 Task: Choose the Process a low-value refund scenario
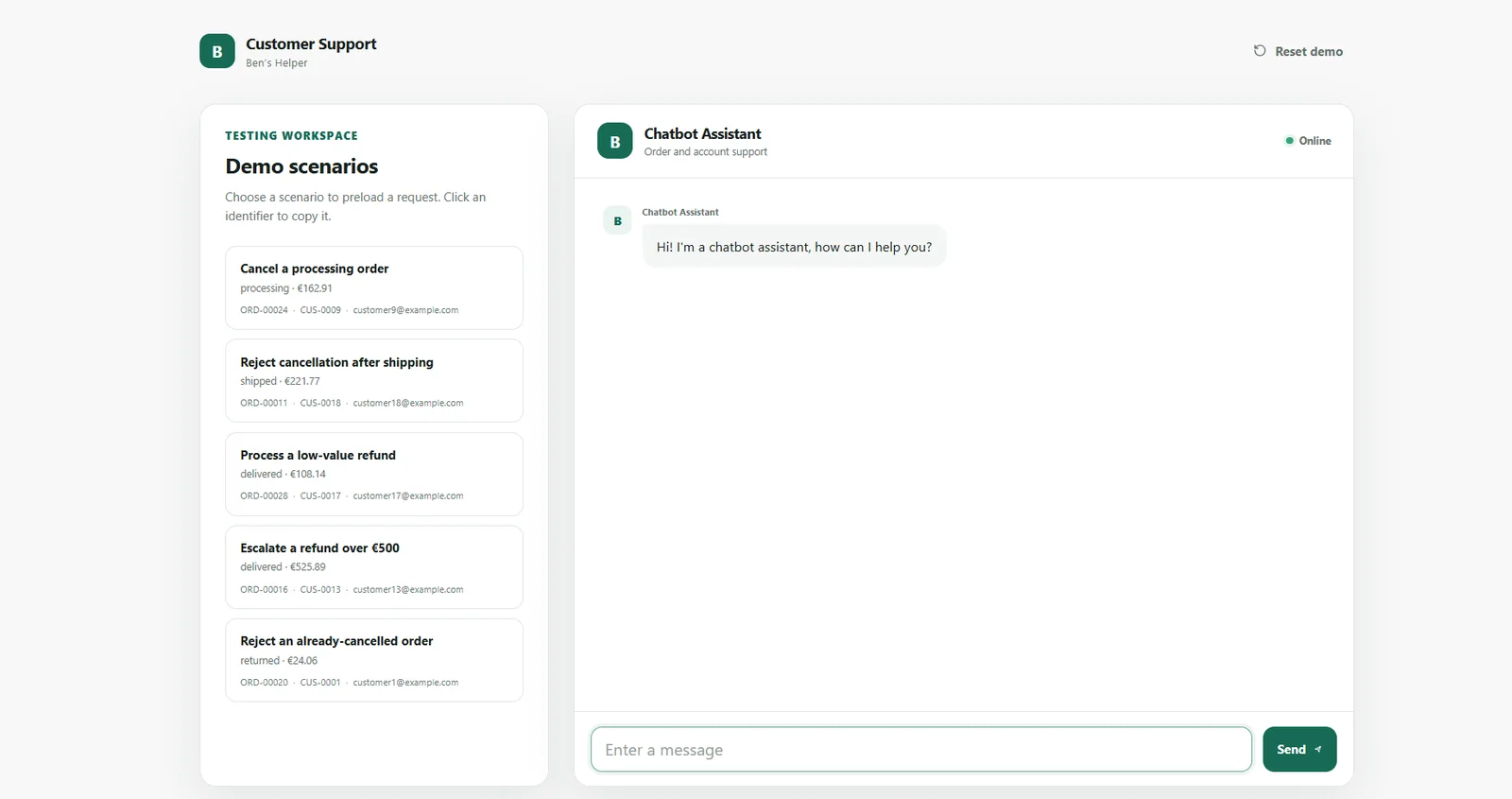374,474
